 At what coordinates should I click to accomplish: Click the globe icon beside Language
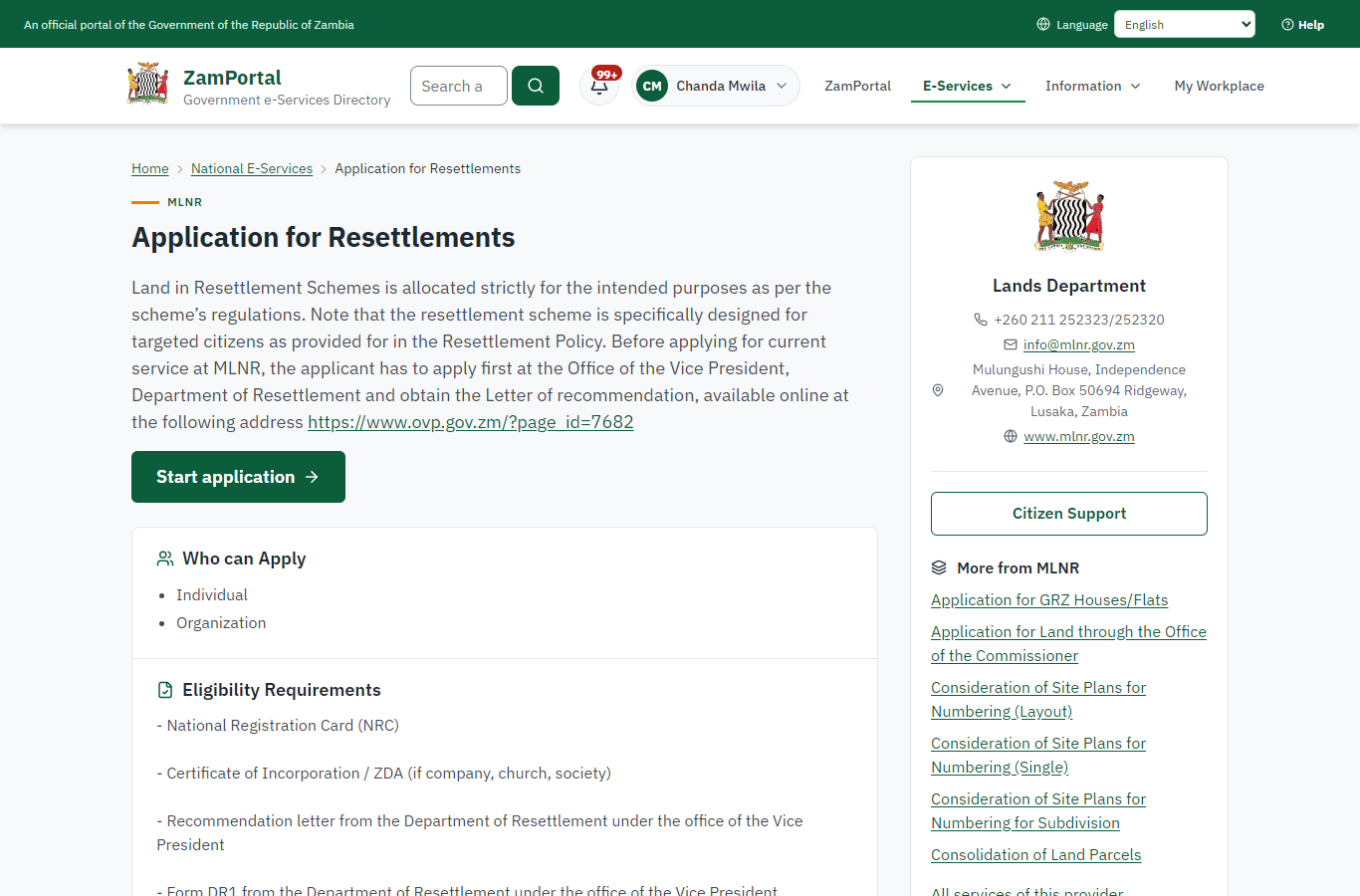pos(1043,24)
